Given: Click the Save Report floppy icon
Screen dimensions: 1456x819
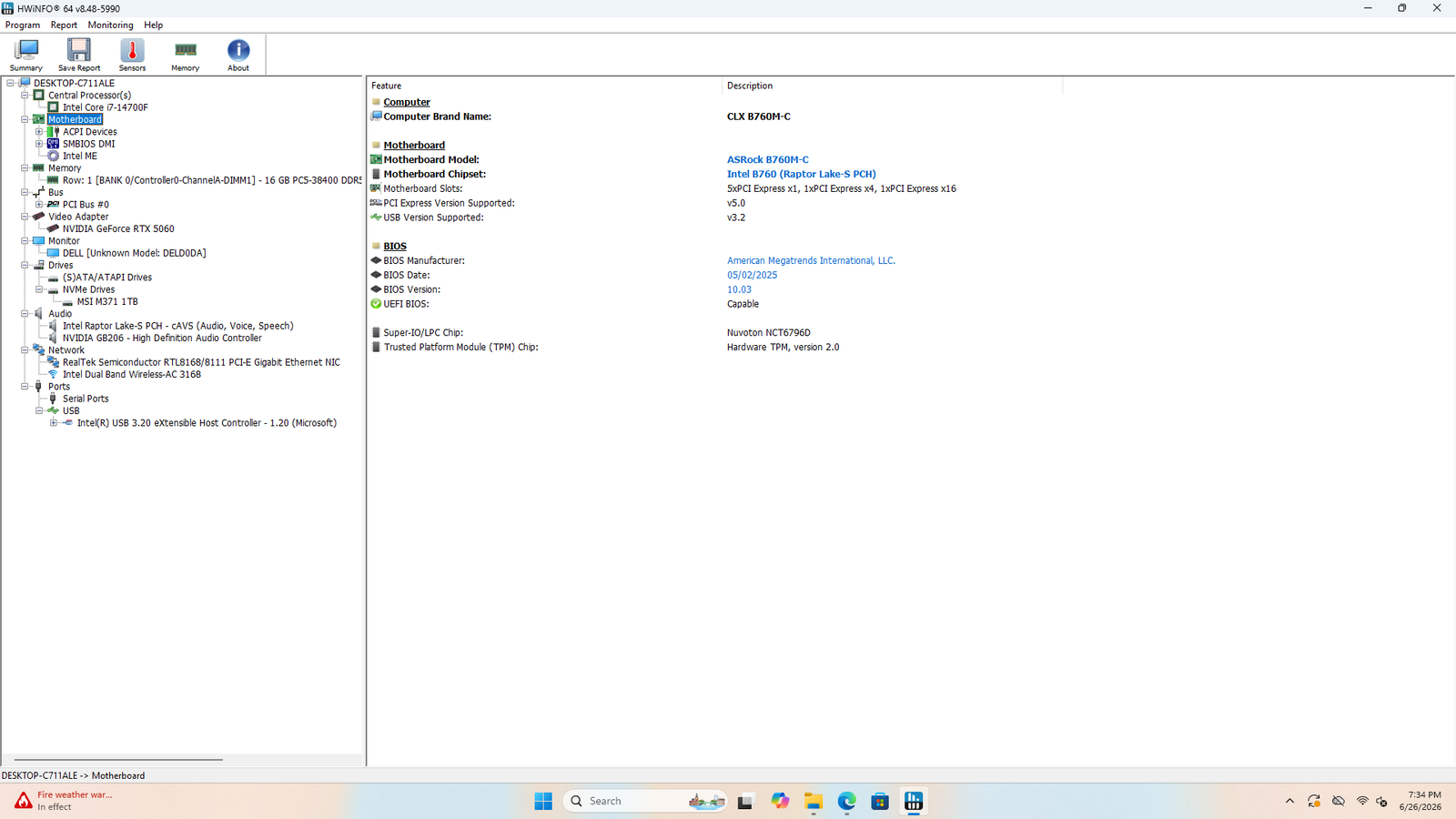Looking at the screenshot, I should pyautogui.click(x=79, y=49).
